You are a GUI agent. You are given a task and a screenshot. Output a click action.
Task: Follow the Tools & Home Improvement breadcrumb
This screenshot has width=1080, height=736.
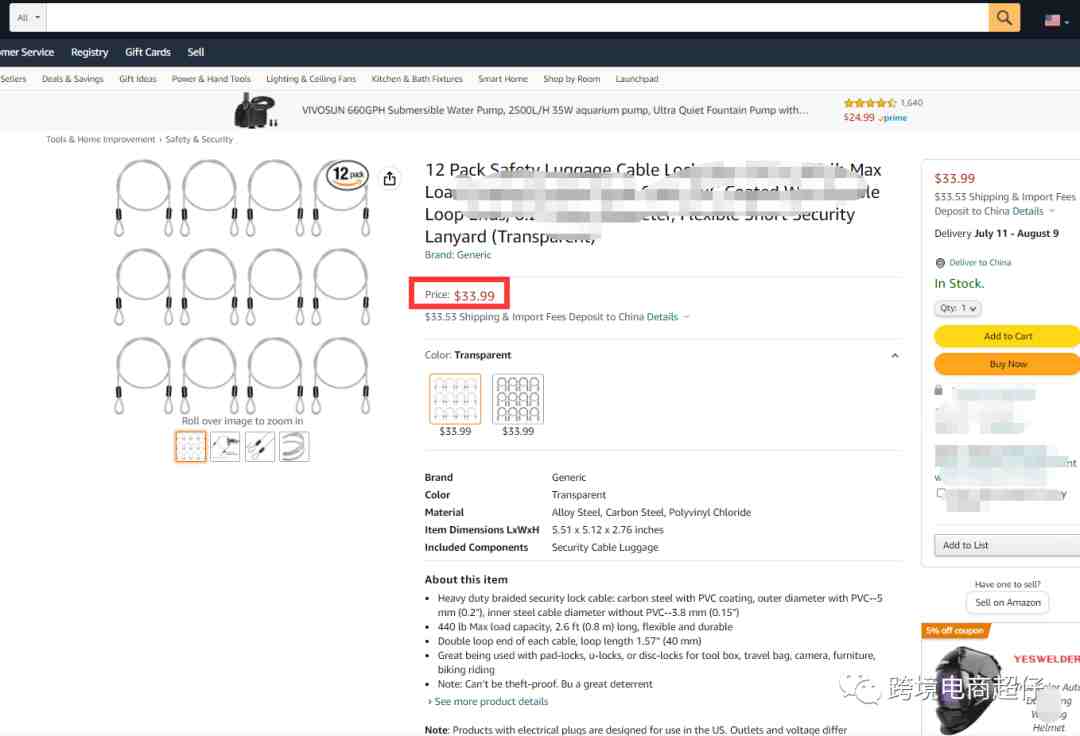tap(101, 140)
